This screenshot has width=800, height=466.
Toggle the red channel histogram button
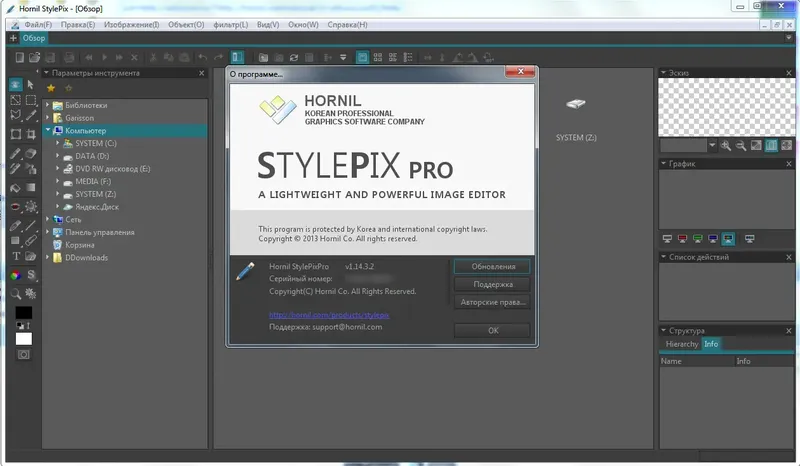tap(682, 239)
